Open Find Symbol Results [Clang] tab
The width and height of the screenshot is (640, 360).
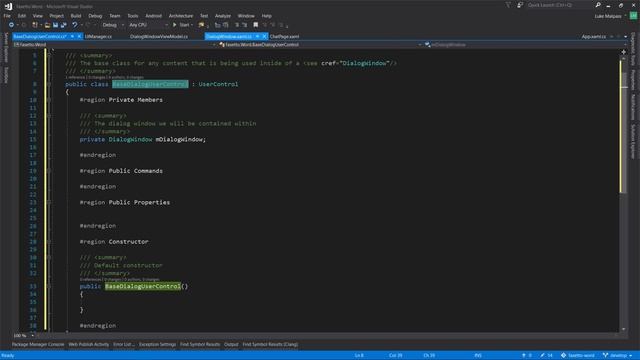coord(270,344)
